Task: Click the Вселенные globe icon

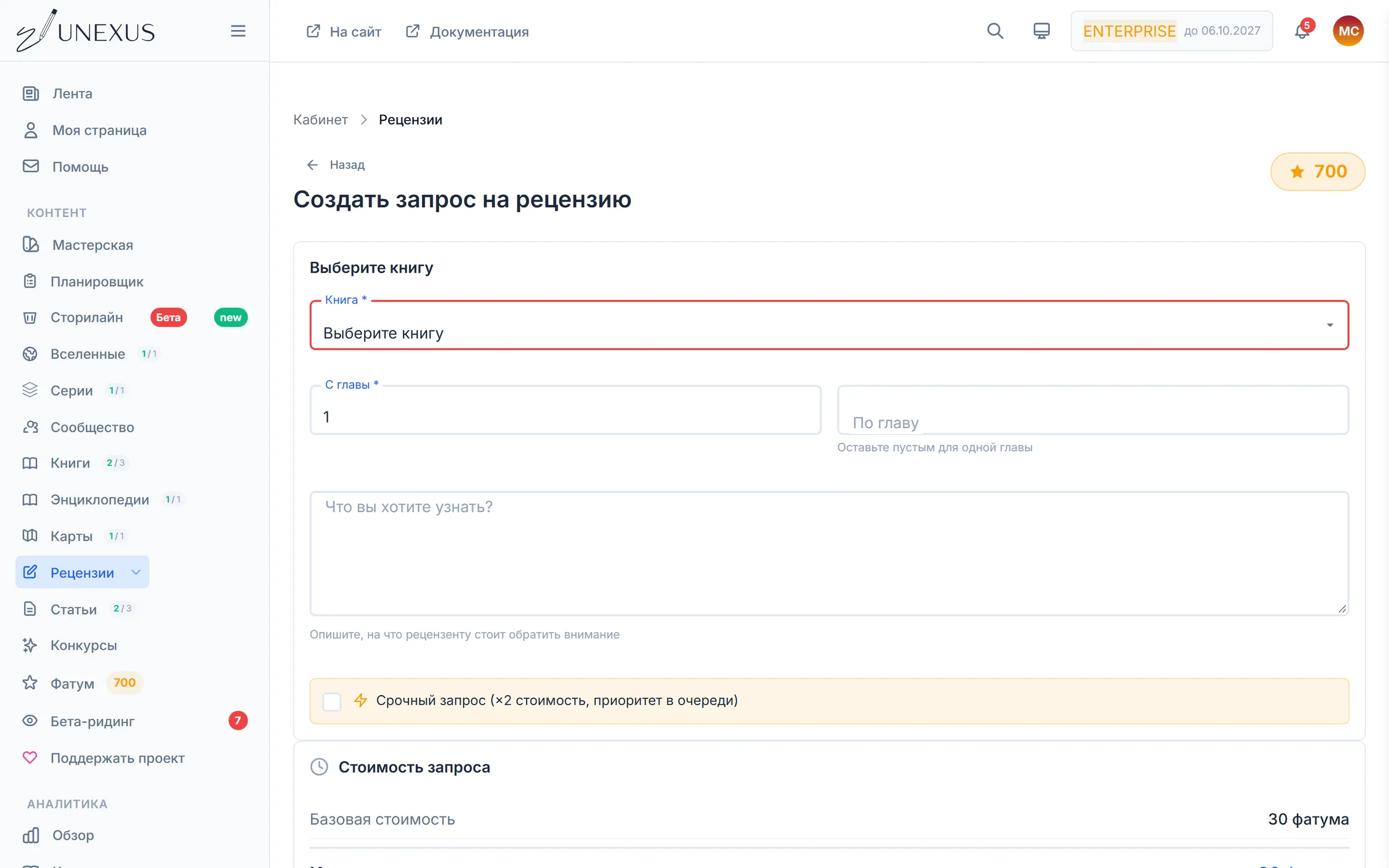Action: coord(30,354)
